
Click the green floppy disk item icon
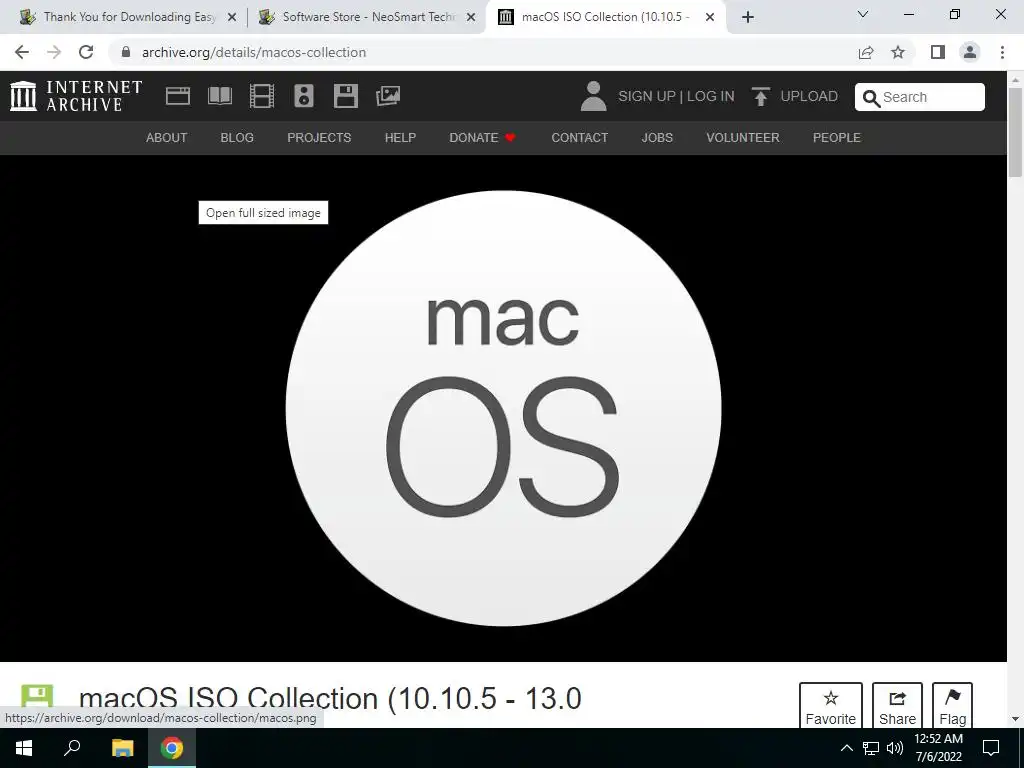(x=37, y=696)
